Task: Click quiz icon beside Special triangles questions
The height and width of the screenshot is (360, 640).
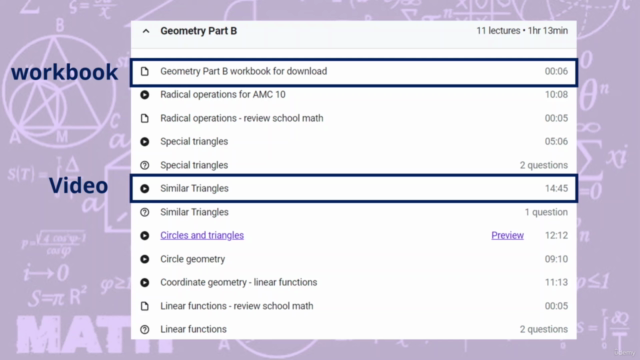Action: click(144, 165)
